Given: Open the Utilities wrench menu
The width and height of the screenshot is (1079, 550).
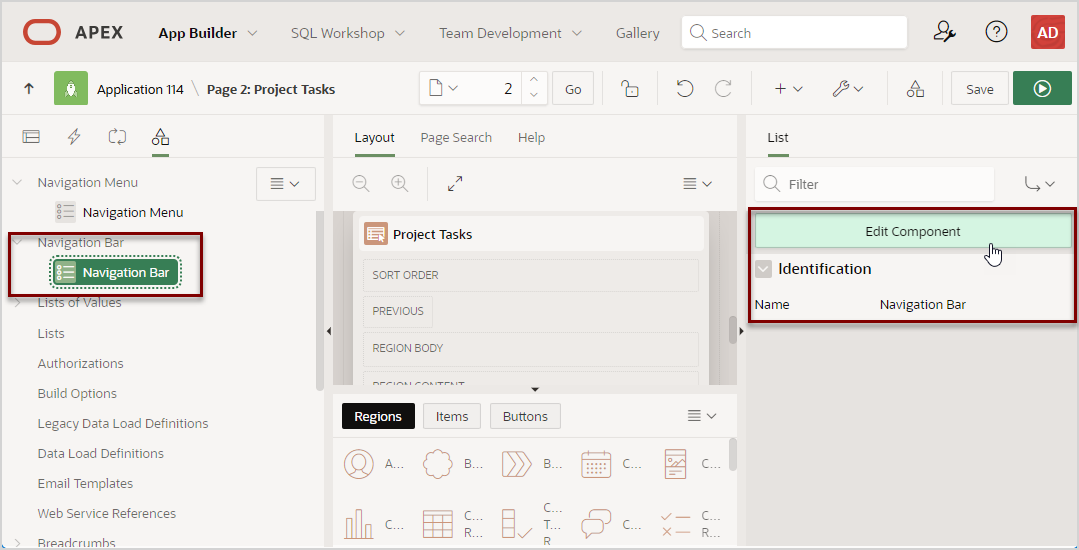Looking at the screenshot, I should [x=847, y=88].
